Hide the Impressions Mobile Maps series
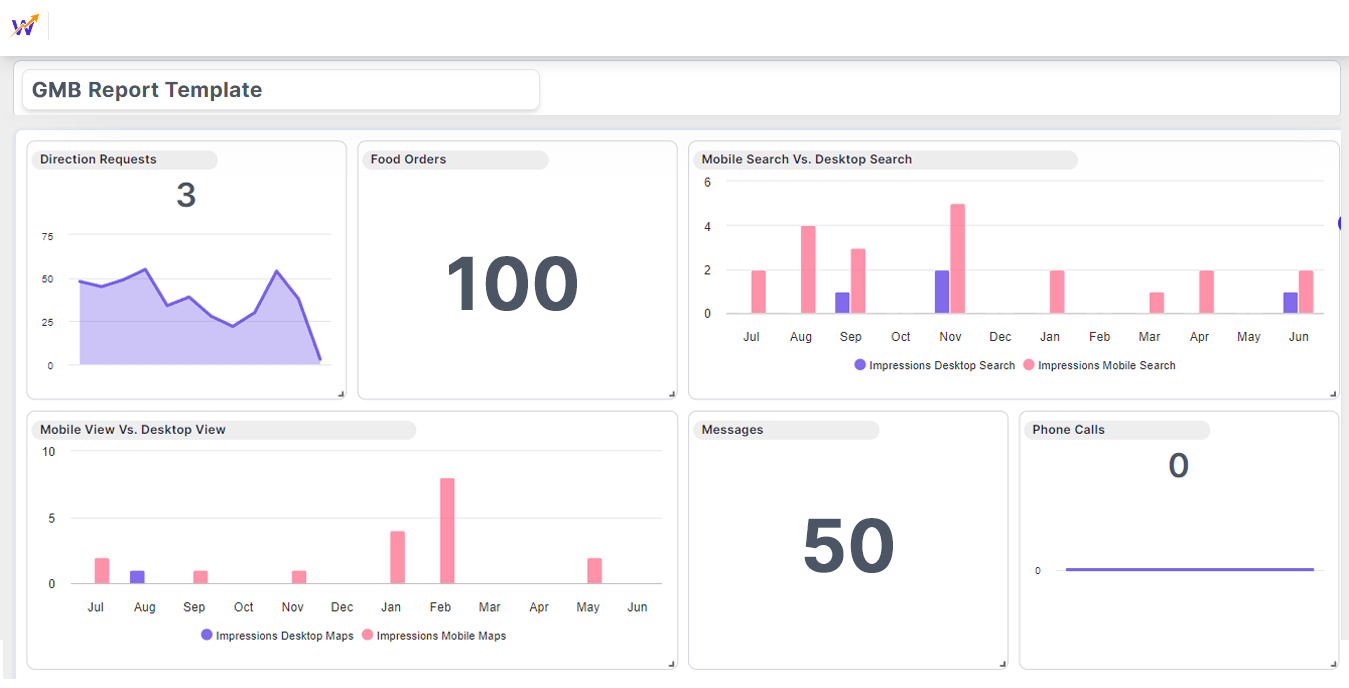 pos(434,636)
